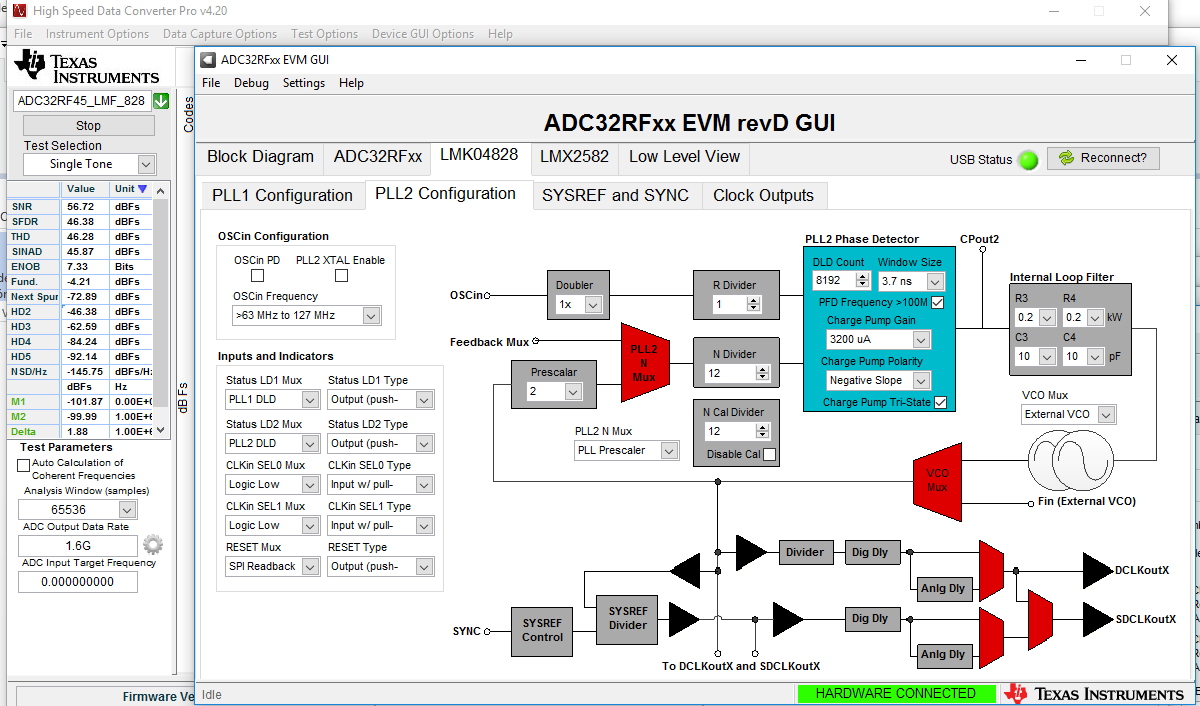The width and height of the screenshot is (1200, 706).
Task: Open the C4 capacitor dropdown
Action: (1095, 357)
